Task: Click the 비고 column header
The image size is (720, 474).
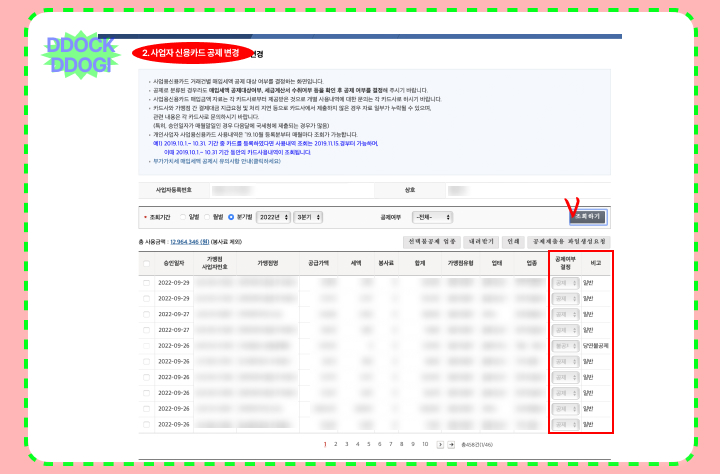Action: click(x=596, y=264)
